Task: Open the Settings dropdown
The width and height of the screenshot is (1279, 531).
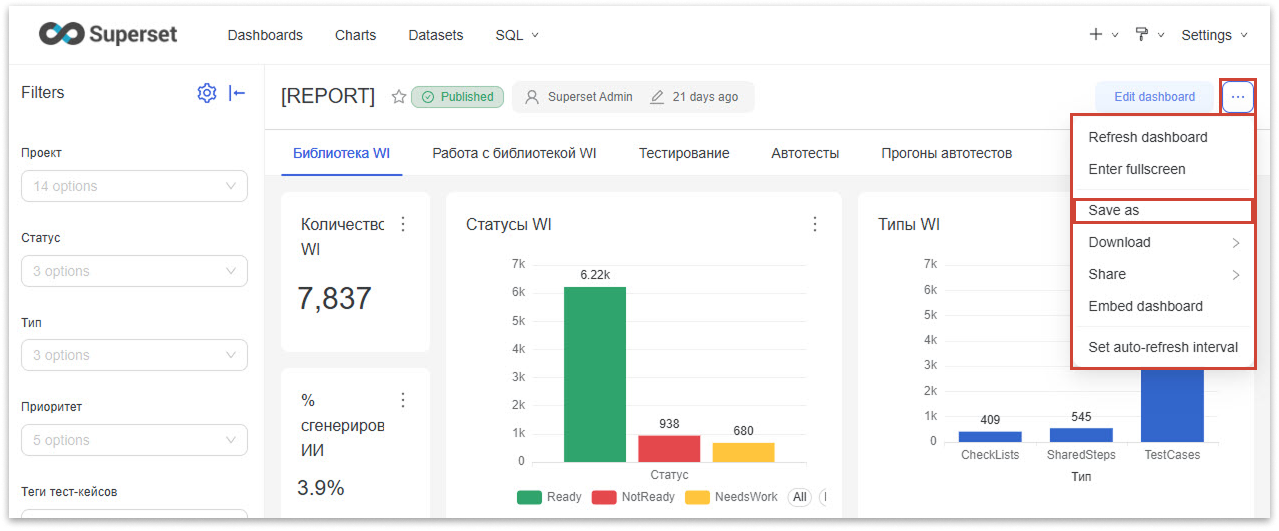Action: [x=1214, y=35]
